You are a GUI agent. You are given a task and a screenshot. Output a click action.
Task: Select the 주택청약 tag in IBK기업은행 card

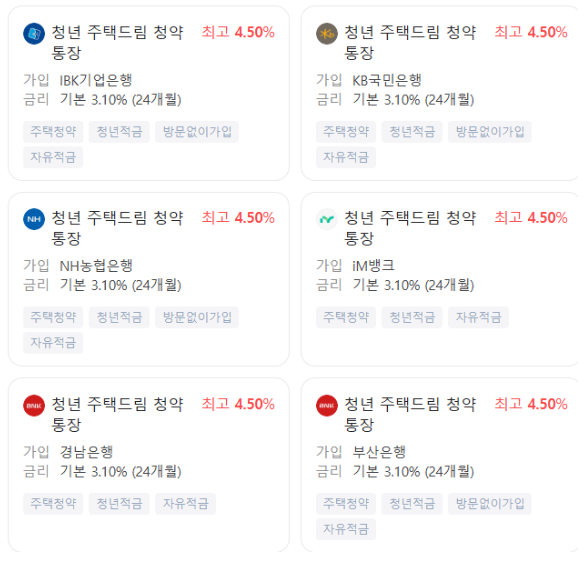coord(53,132)
